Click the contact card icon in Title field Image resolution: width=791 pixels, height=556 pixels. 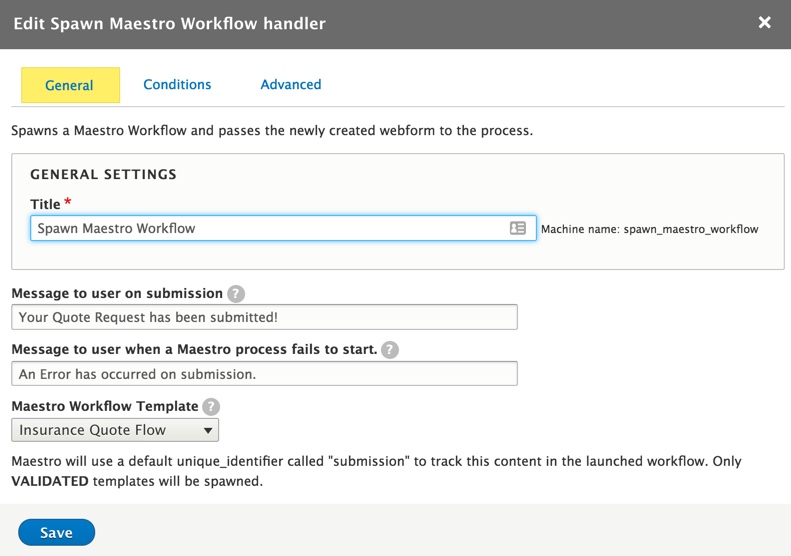[x=518, y=228]
